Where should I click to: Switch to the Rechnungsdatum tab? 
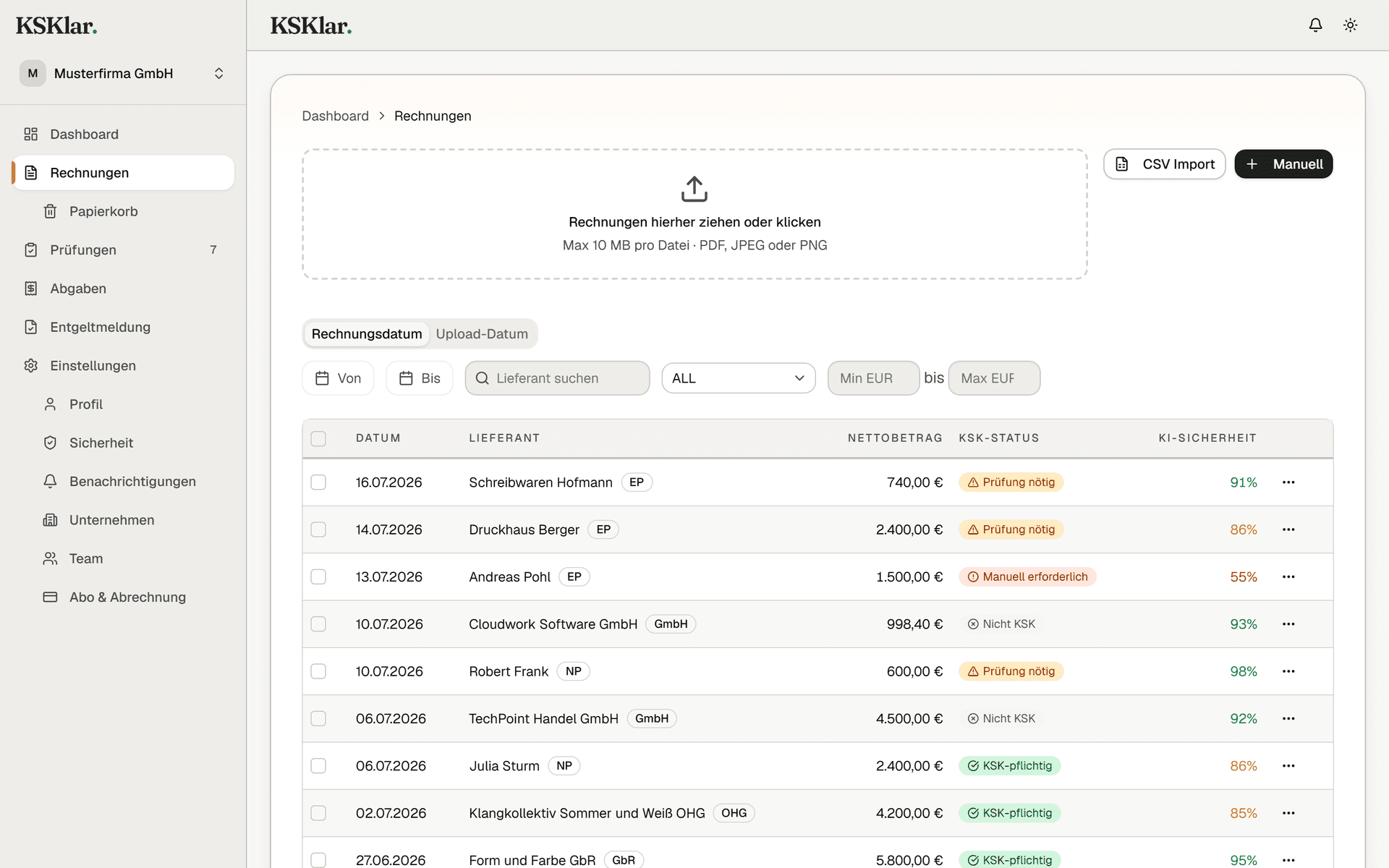click(367, 334)
